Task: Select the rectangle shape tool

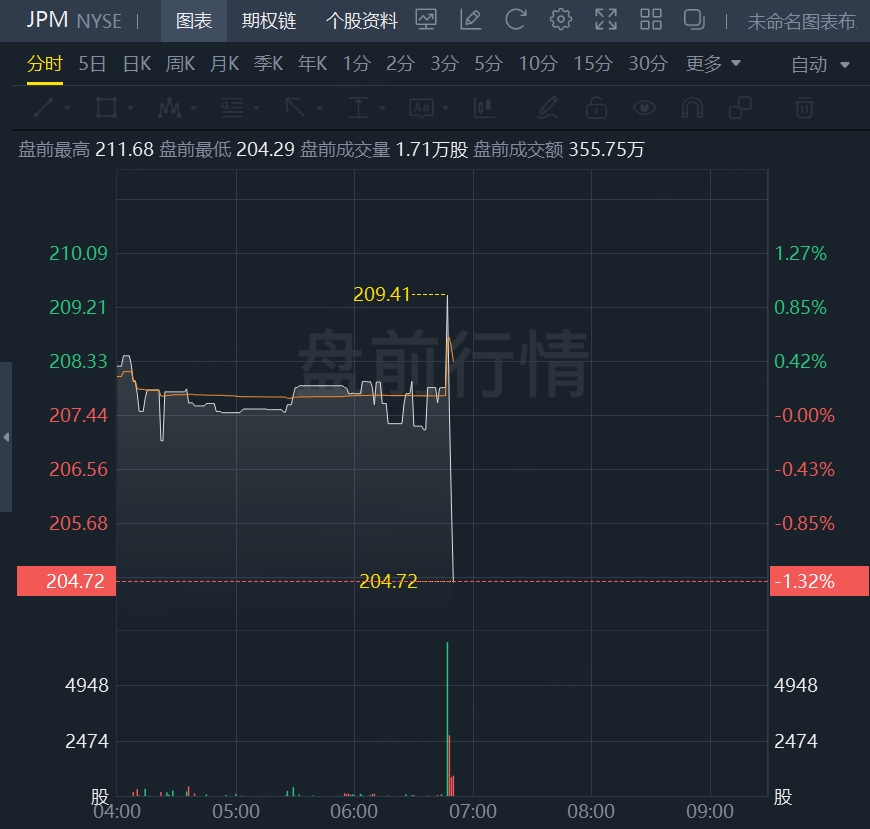Action: 106,108
